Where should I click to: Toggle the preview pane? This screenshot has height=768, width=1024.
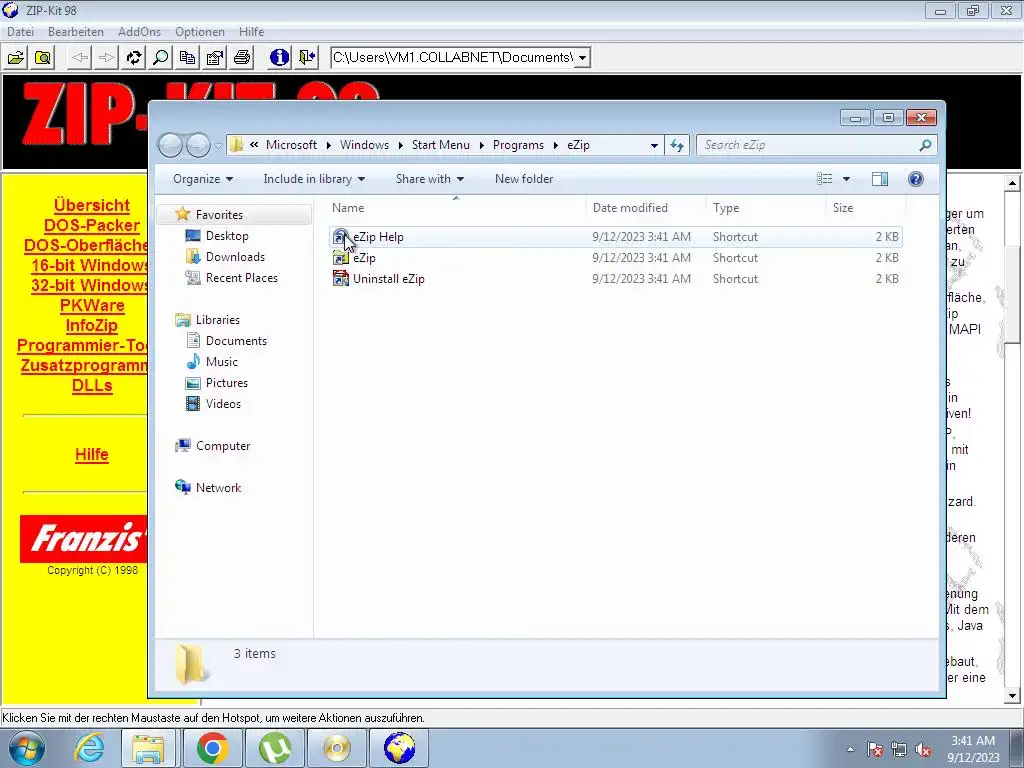[880, 179]
